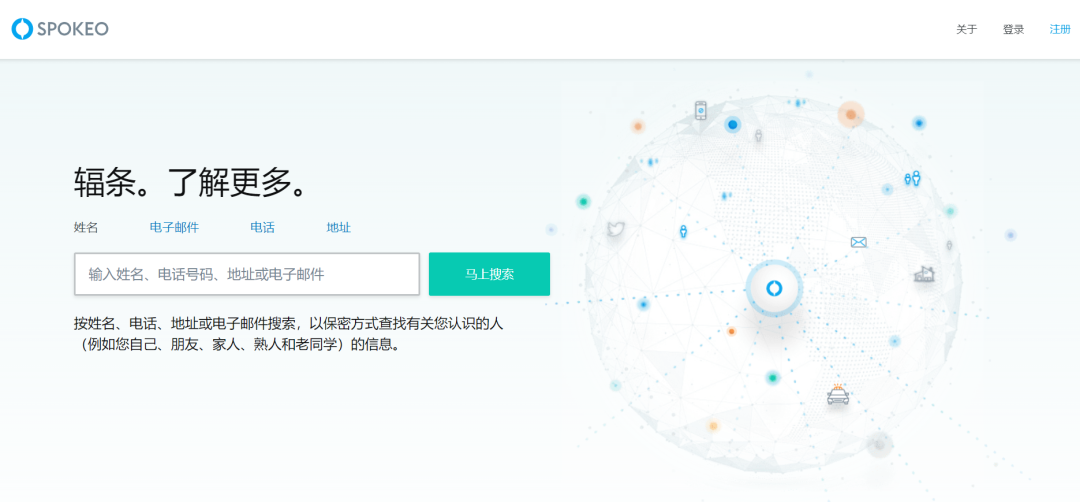
Task: Click the 辐条。了解更多。 headline
Action: (191, 182)
